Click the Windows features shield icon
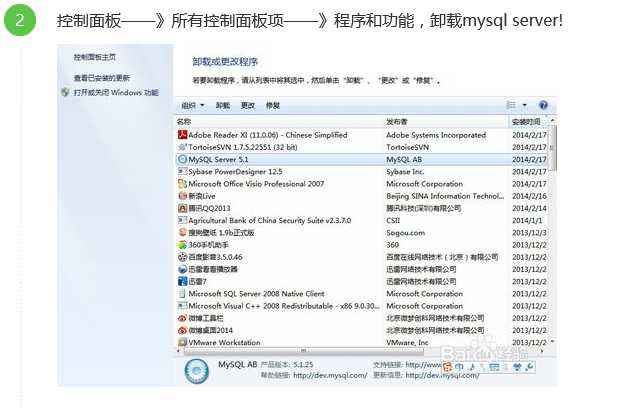The width and height of the screenshot is (628, 409). (65, 93)
